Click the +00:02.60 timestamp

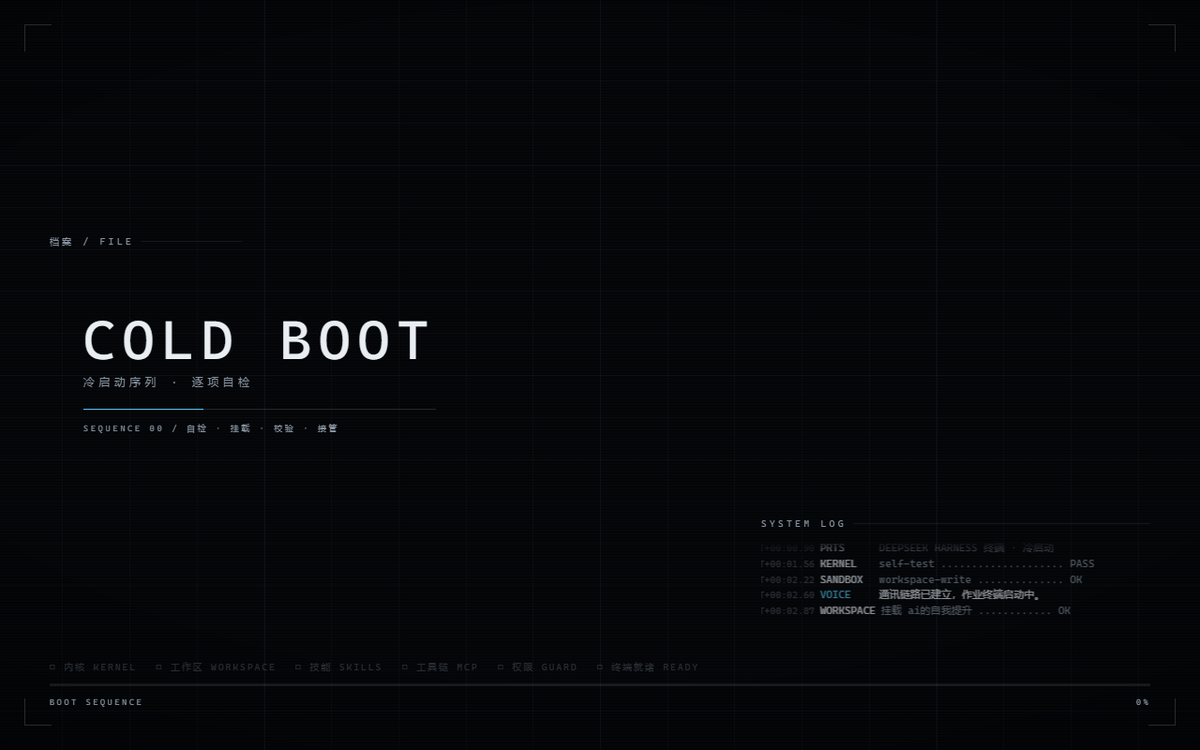pyautogui.click(x=789, y=595)
